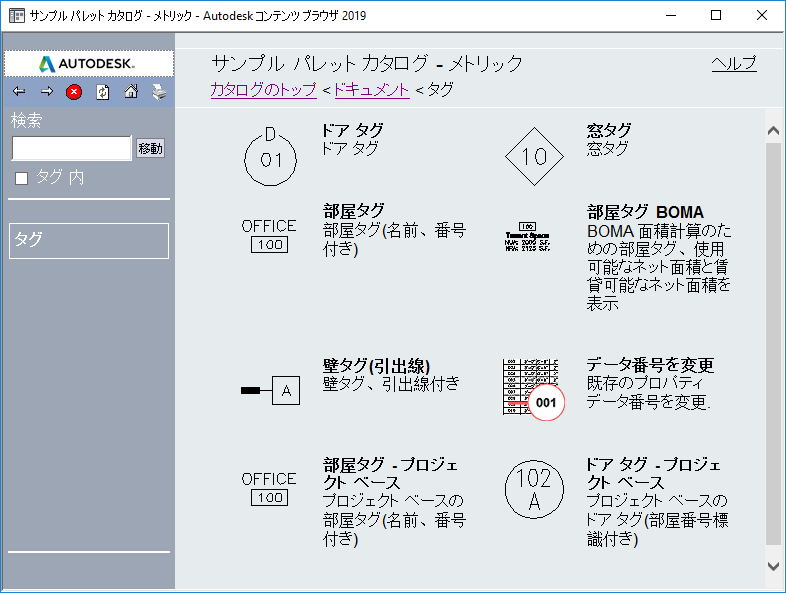Select the 壁タグ(引出線) thumbnail
This screenshot has height=593, width=786.
(x=270, y=390)
